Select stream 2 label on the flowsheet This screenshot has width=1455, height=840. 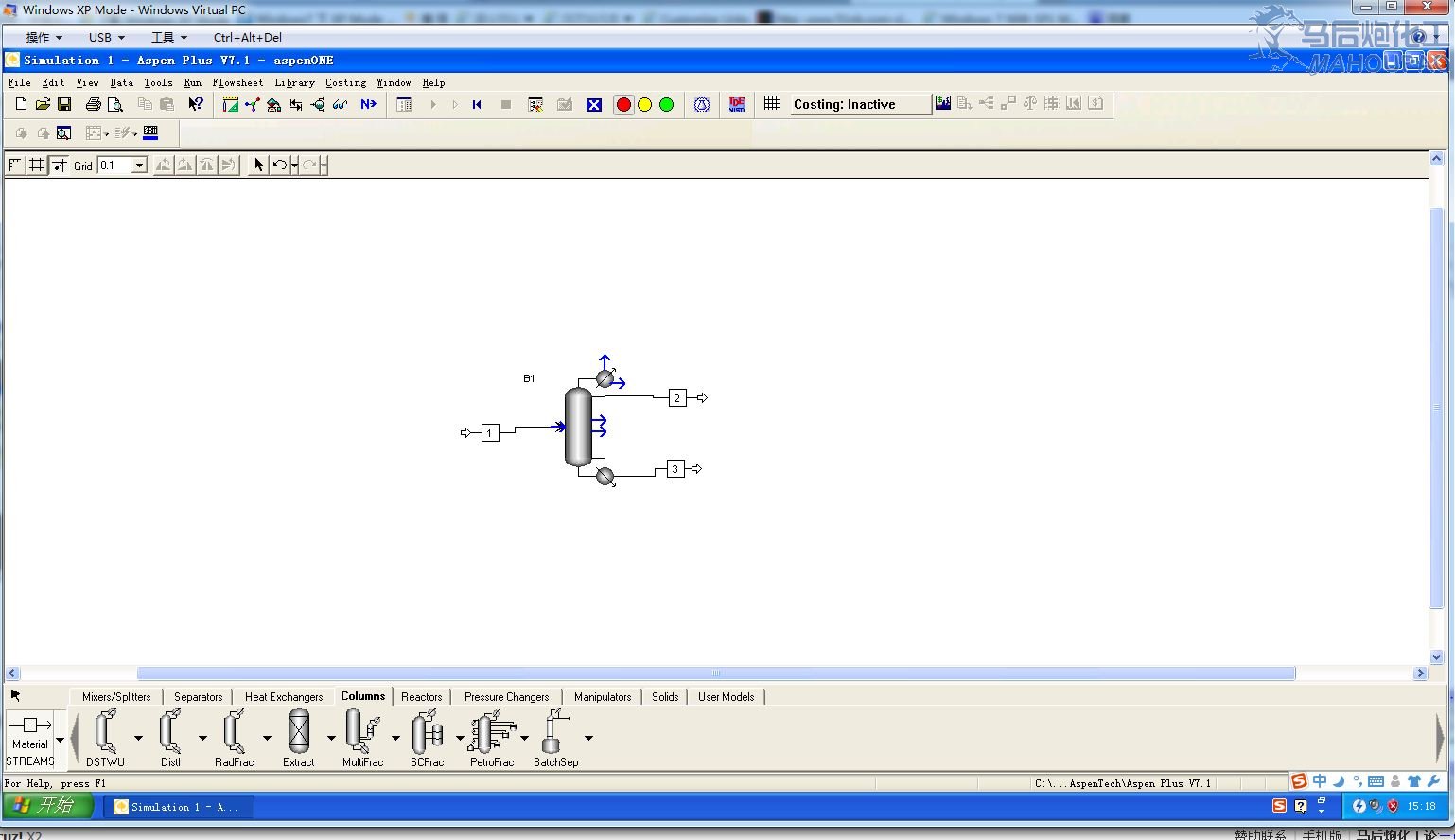(x=677, y=398)
